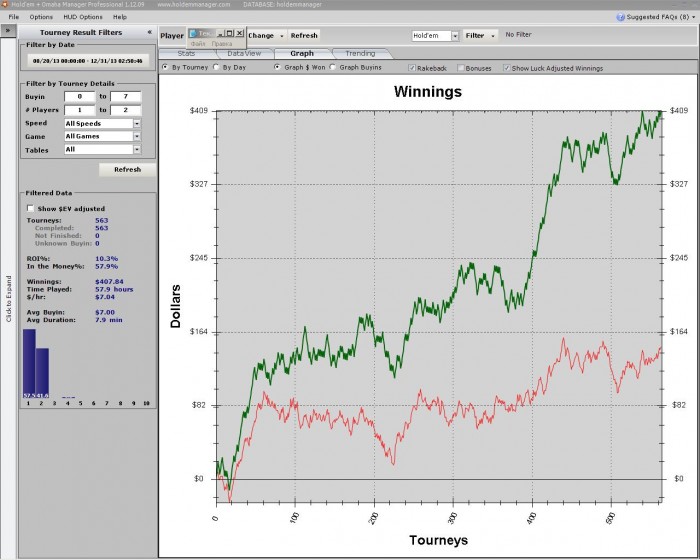
Task: Click the Click to Expand sidebar
Action: point(8,298)
